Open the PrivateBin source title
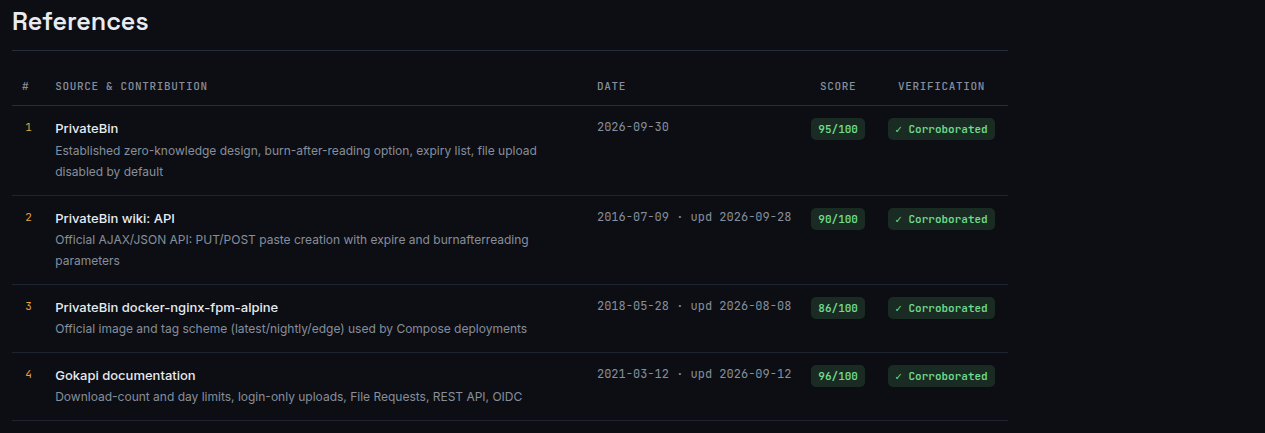Viewport: 1265px width, 433px height. [87, 129]
